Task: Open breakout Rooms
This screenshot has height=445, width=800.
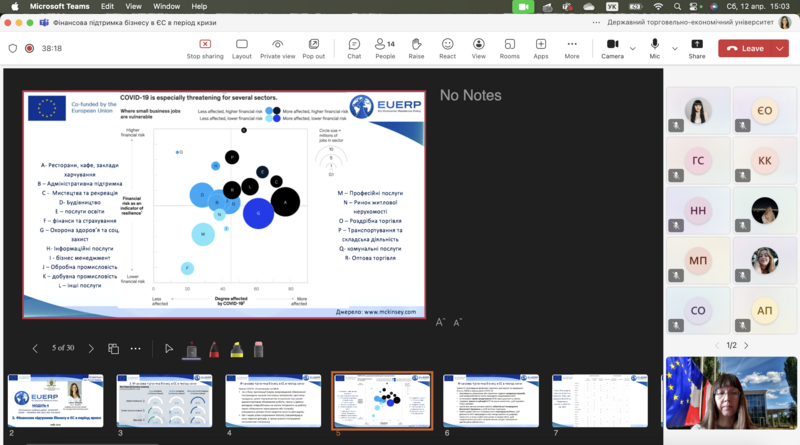Action: pos(509,48)
